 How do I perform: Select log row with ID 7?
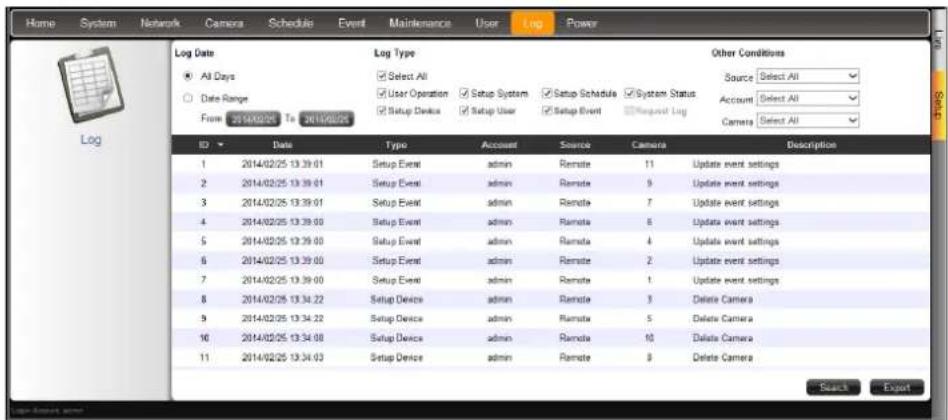coord(550,280)
